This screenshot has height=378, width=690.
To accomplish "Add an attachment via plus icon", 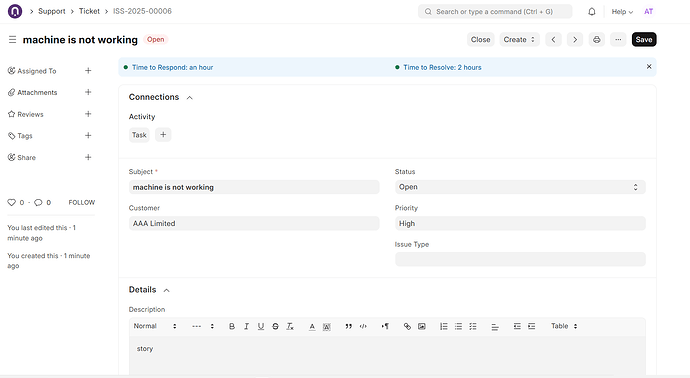I will 88,92.
